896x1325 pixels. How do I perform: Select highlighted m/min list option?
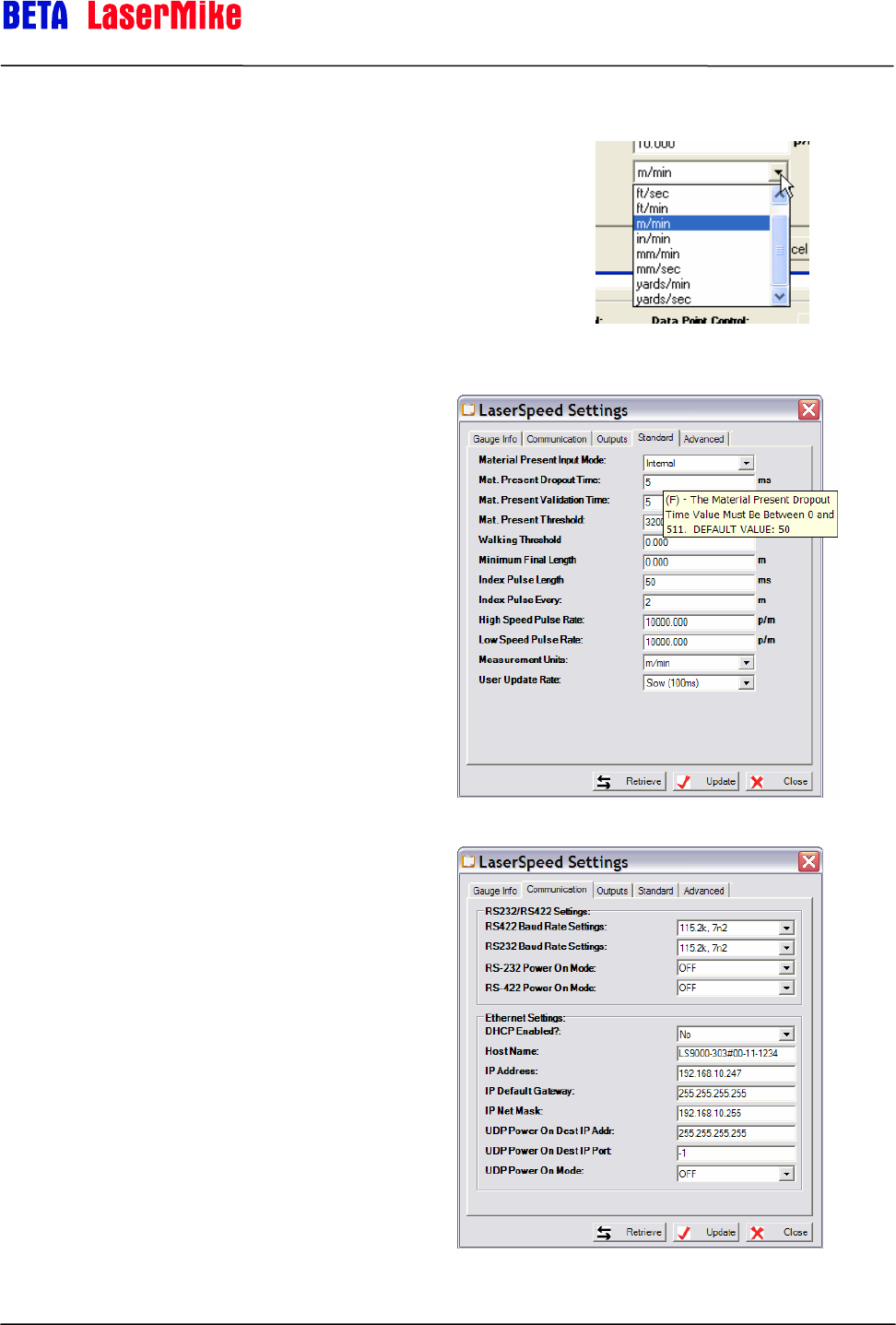[x=701, y=223]
